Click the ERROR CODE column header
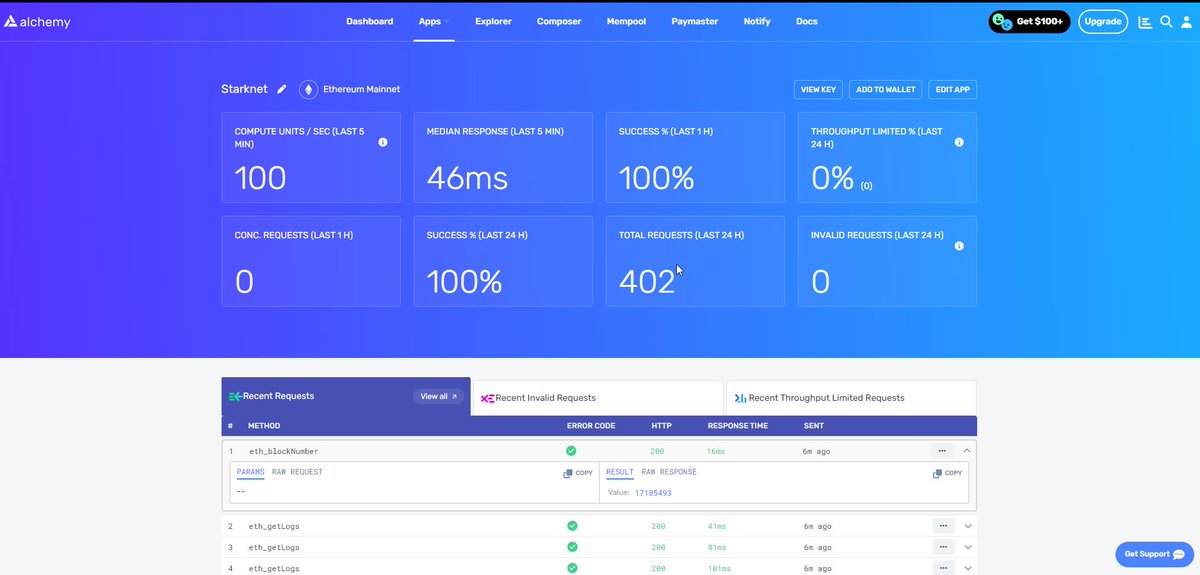The height and width of the screenshot is (575, 1200). coord(591,426)
